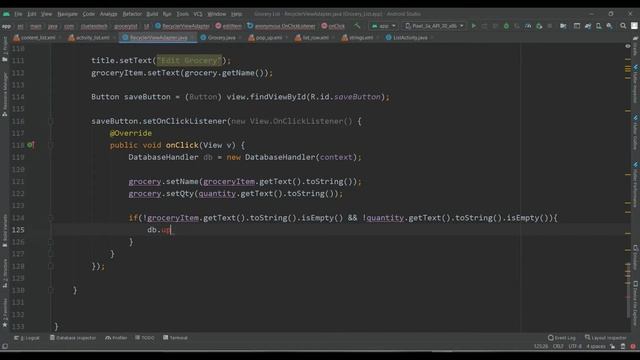The width and height of the screenshot is (640, 360).
Task: Open the Pixel device selector dropdown
Action: click(x=434, y=26)
